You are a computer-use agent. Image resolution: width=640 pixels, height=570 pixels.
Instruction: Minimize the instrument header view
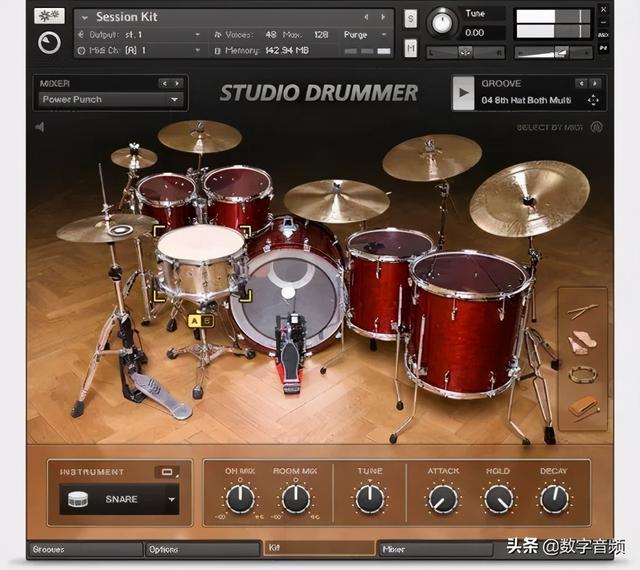(603, 22)
